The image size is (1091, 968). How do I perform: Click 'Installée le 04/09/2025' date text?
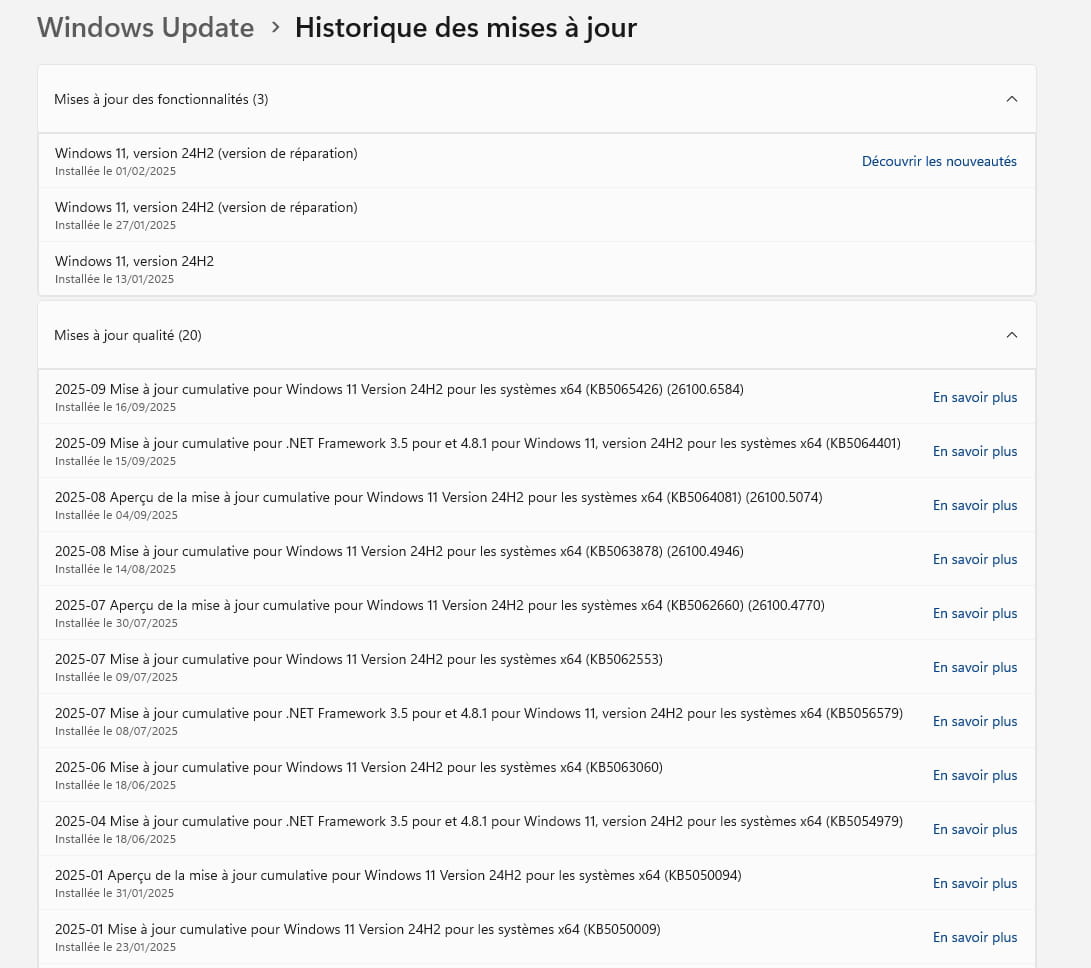[x=116, y=515]
